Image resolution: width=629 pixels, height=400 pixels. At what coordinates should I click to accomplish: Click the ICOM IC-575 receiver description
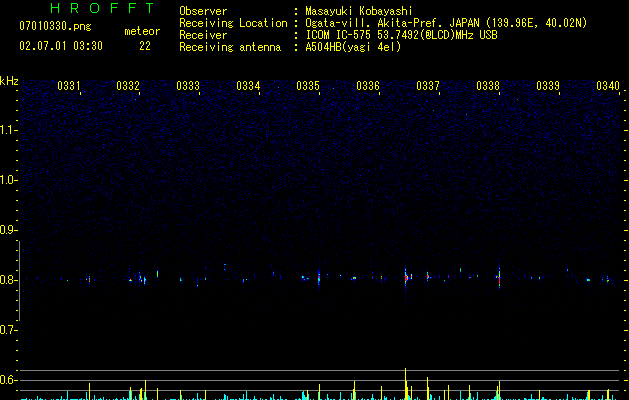(401, 35)
